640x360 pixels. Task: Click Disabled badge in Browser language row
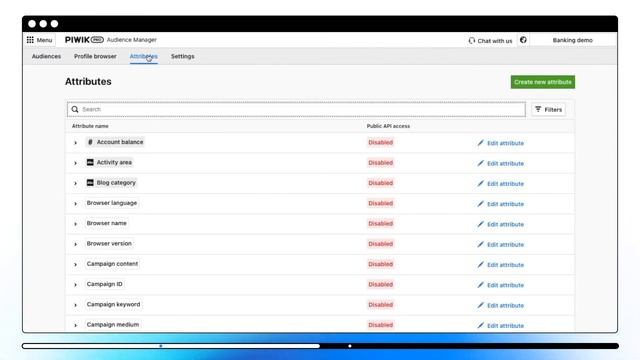click(380, 203)
